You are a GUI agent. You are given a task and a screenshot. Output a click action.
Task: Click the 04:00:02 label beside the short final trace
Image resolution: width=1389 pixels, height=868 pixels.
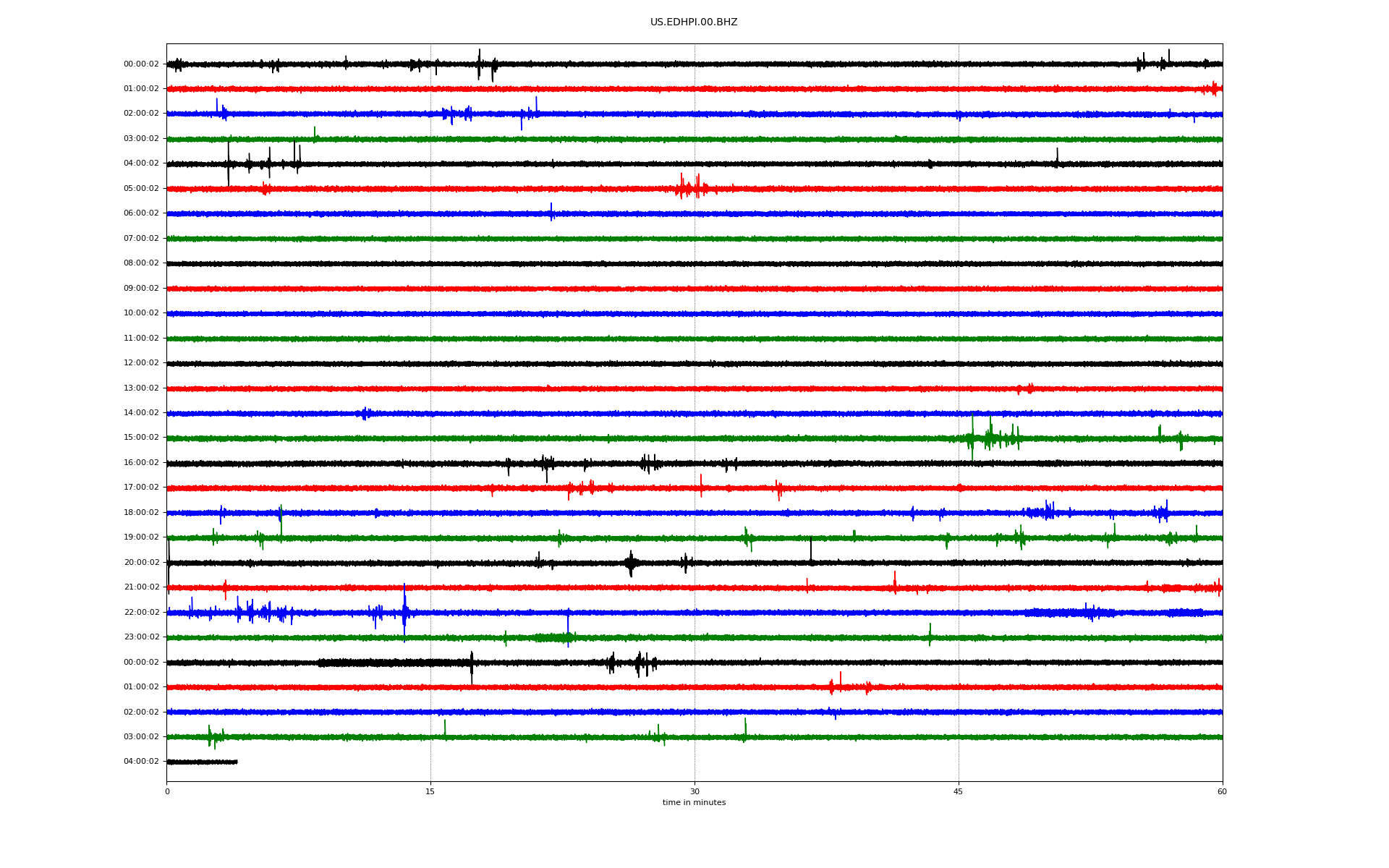point(141,762)
